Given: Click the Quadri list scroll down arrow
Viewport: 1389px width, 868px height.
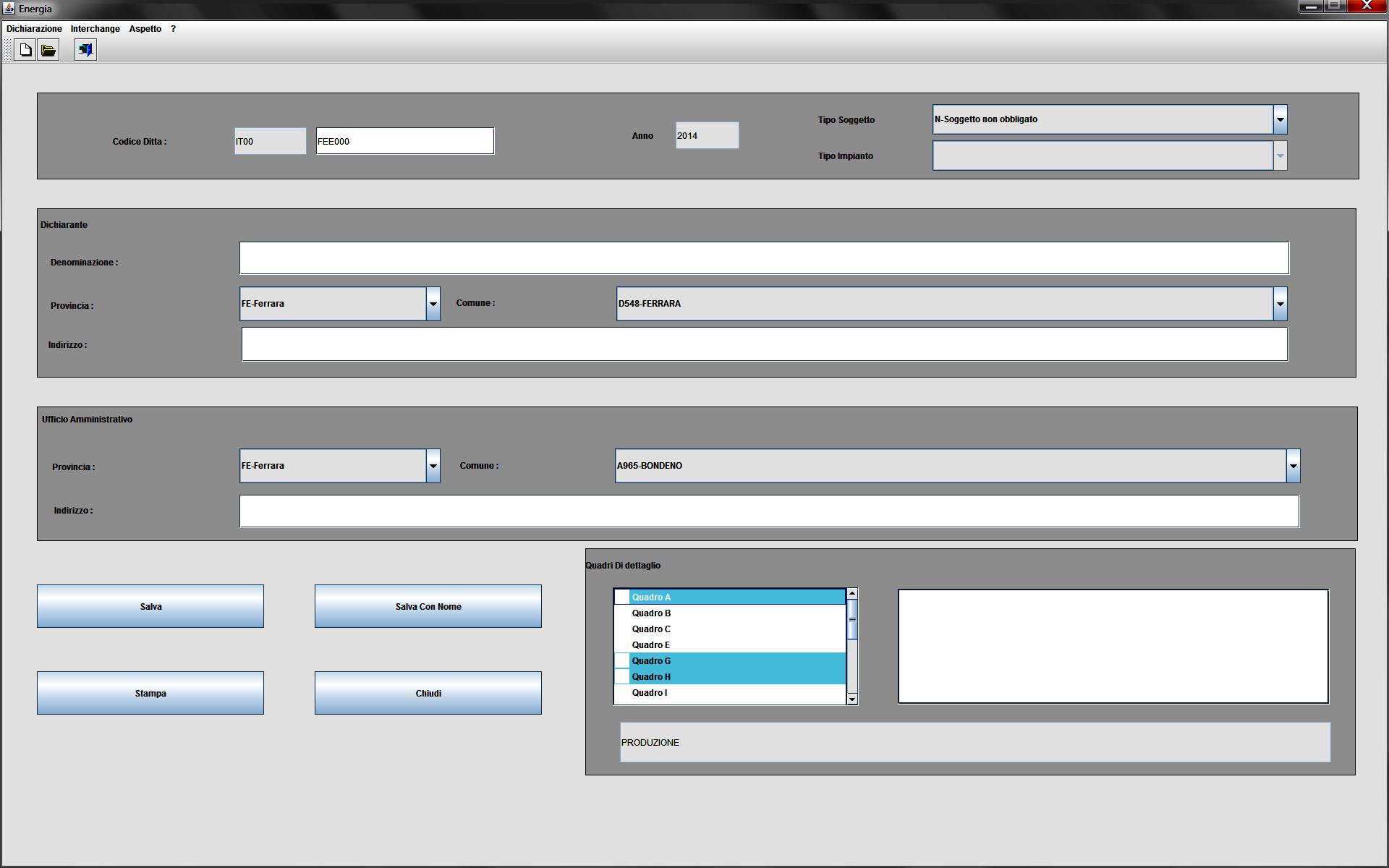Looking at the screenshot, I should (x=852, y=699).
